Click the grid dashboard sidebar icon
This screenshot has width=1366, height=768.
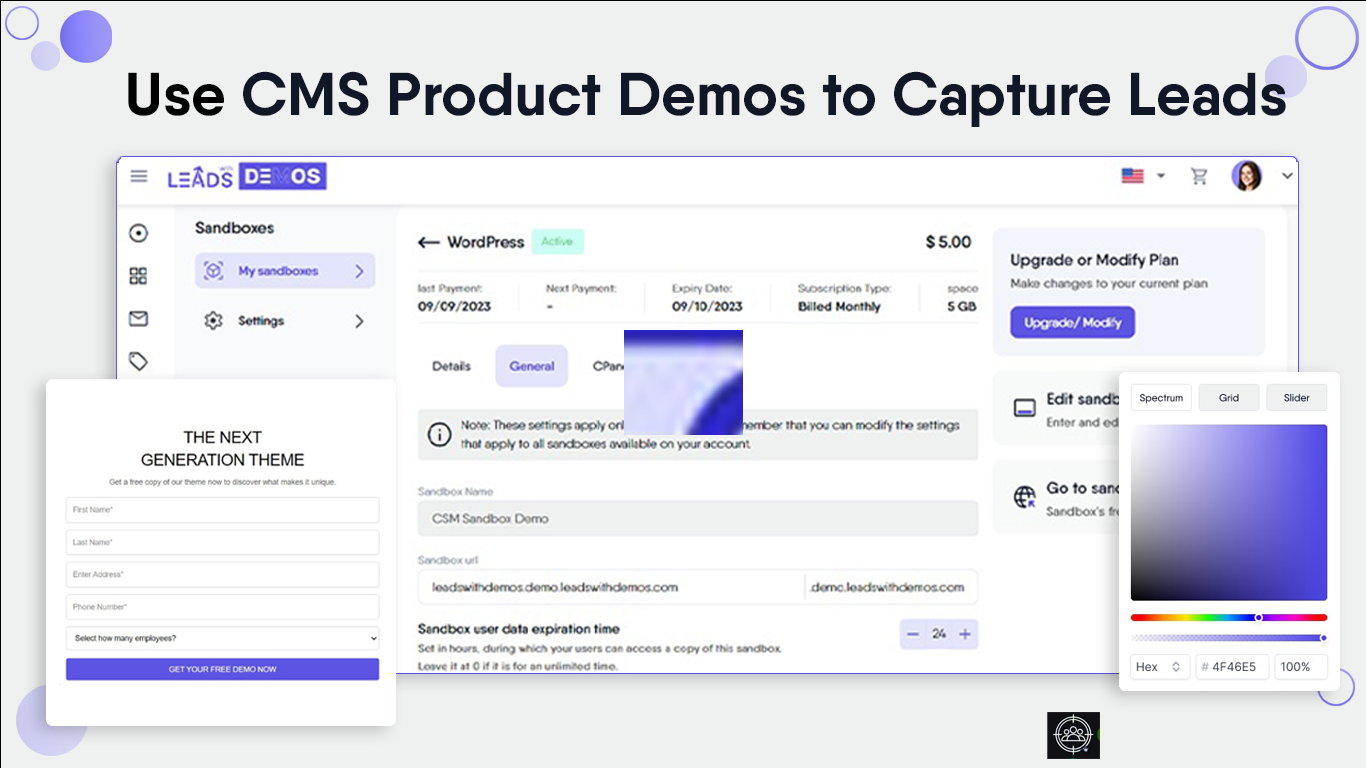(x=139, y=276)
